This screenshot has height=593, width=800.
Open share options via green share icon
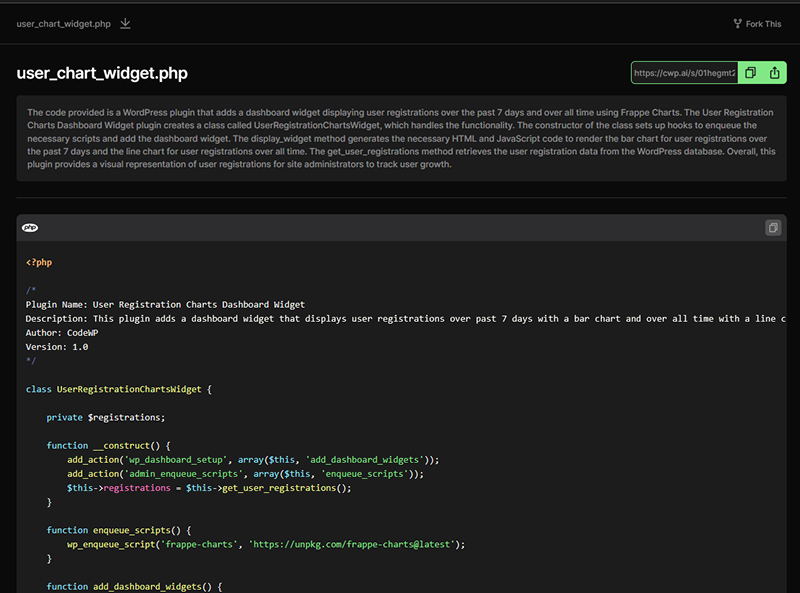coord(774,73)
